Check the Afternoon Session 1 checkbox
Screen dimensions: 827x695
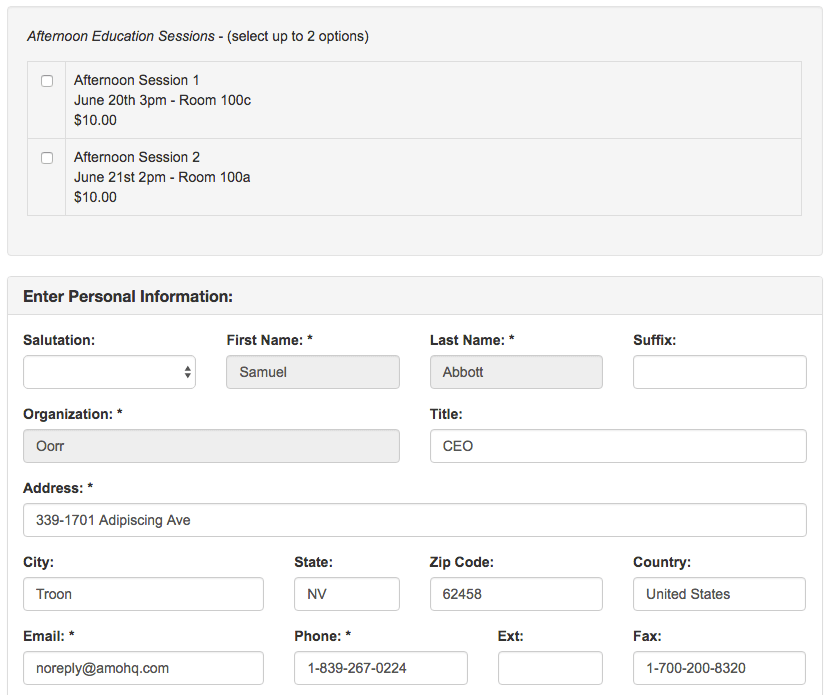point(47,81)
